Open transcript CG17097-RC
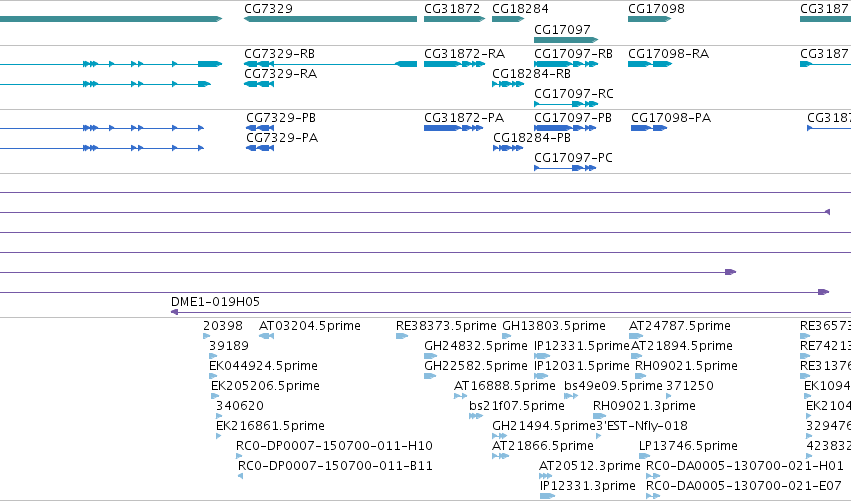Screen dimensions: 851x501 (x=574, y=94)
